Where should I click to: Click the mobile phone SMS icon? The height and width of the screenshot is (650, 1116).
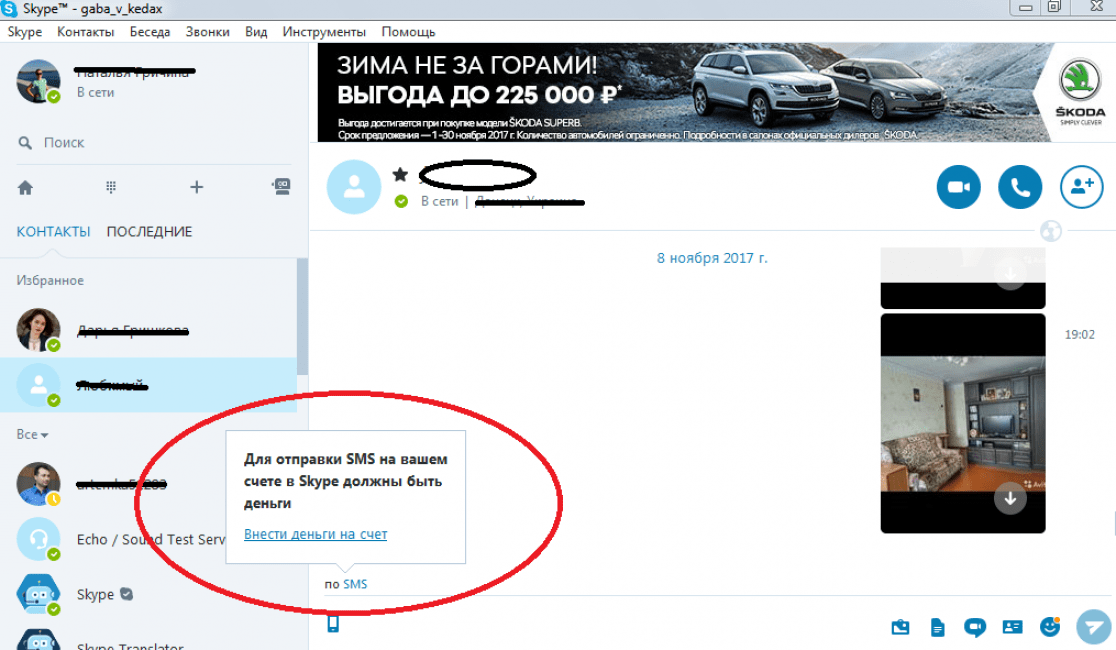tap(333, 624)
